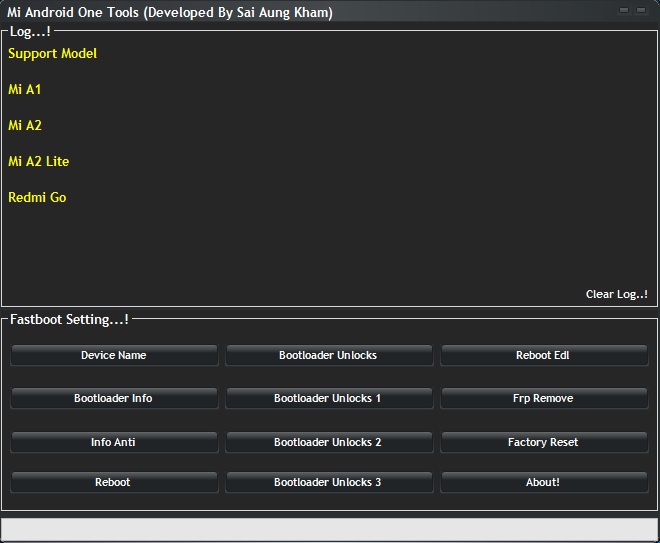660x543 pixels.
Task: Select the 'Mi A1' log line
Action: click(x=24, y=89)
